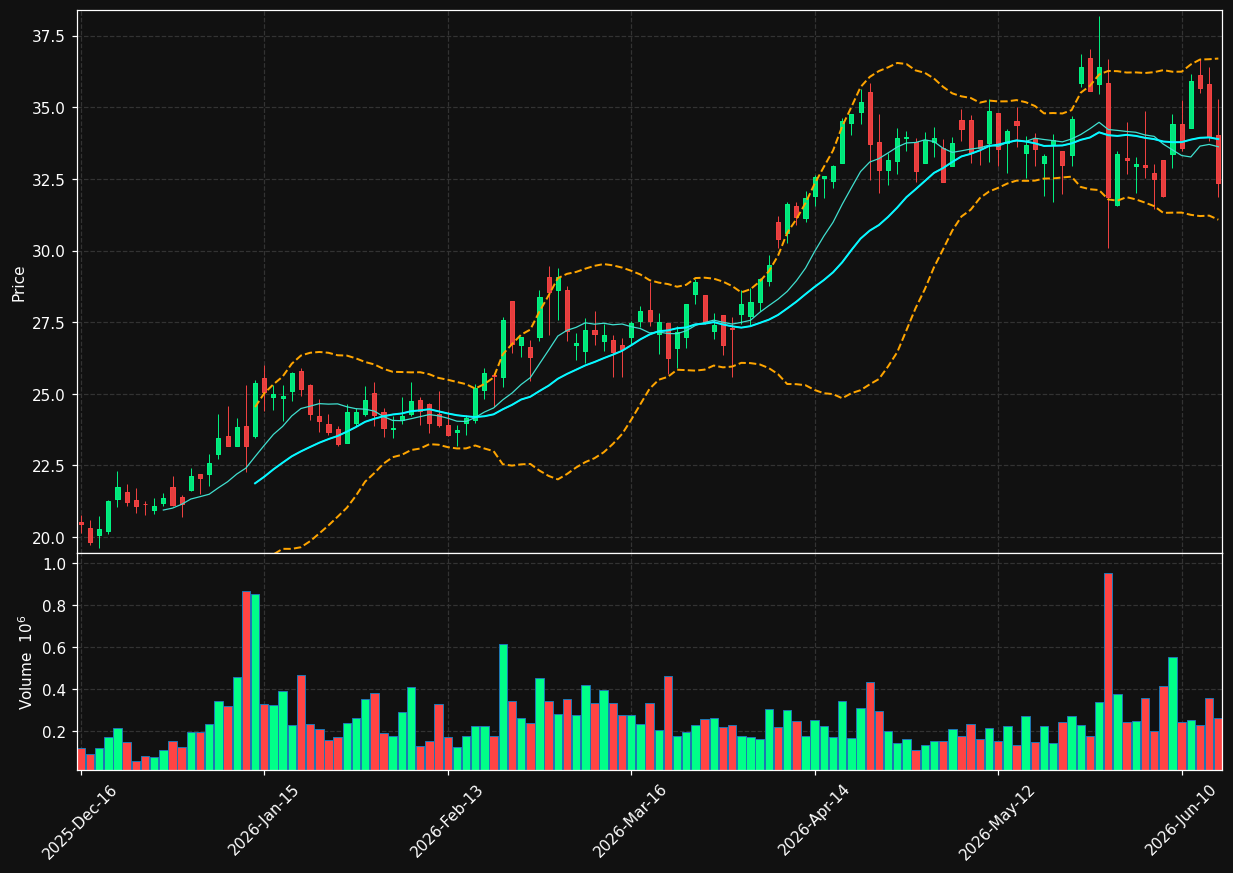Click the green volume bar reaching 0.6
Viewport: 1233px width, 873px height.
point(503,707)
